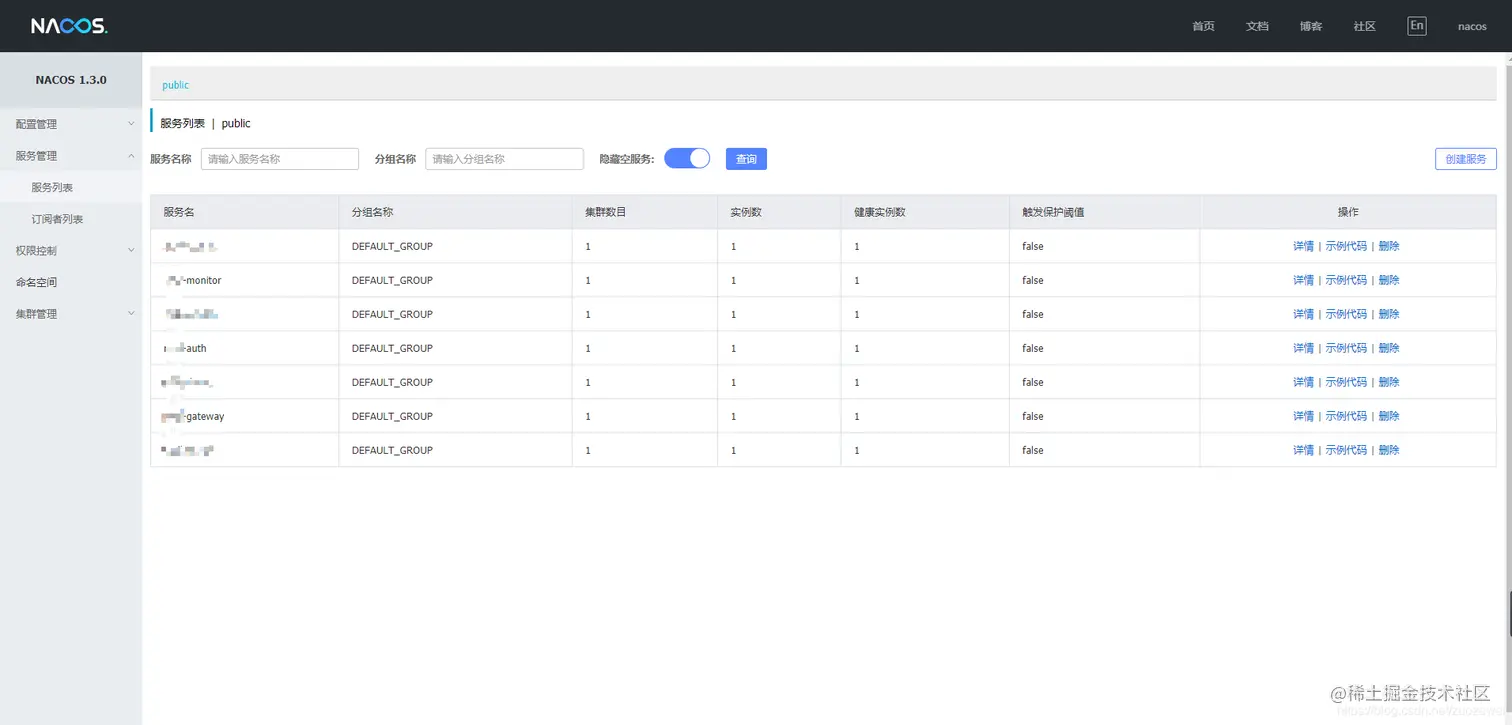This screenshot has width=1512, height=725.
Task: Open 社区 in top navigation
Action: 1365,26
